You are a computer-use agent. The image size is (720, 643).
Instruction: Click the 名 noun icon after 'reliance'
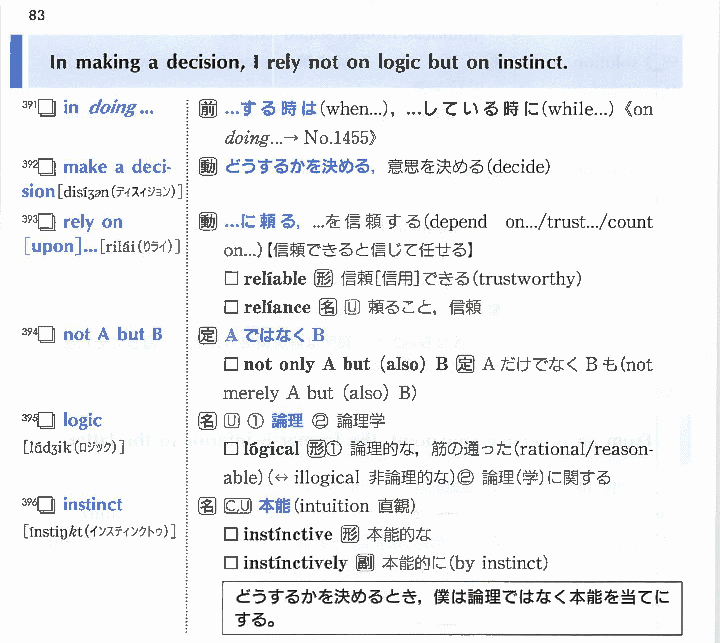[x=327, y=307]
